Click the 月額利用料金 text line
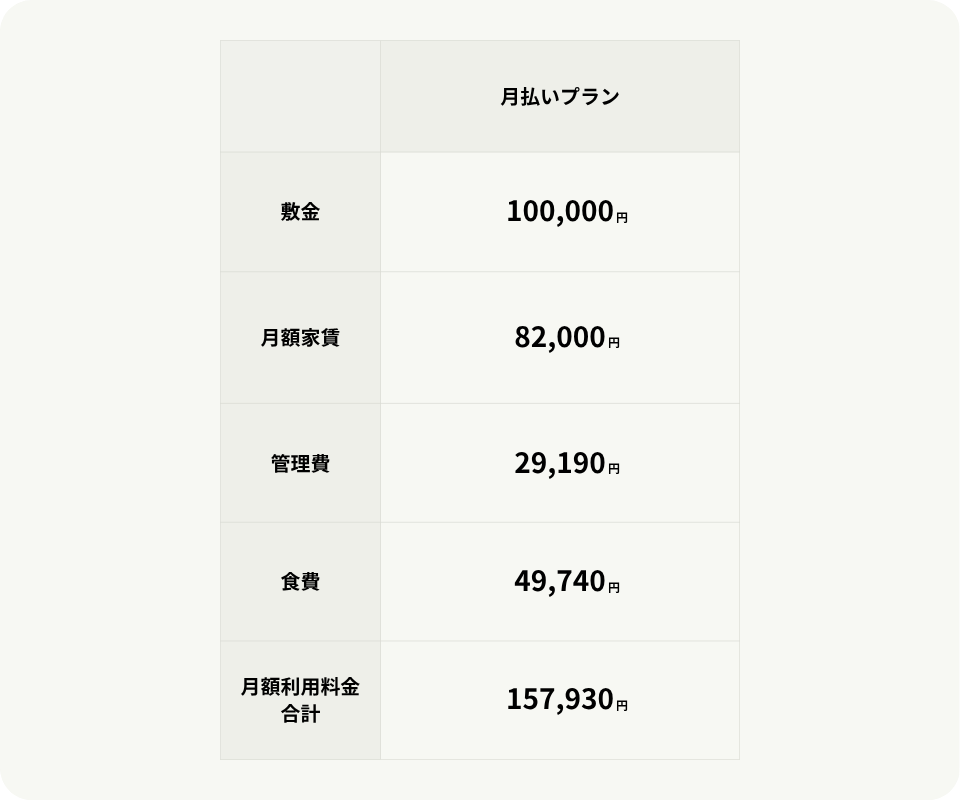Viewport: 960px width, 800px height. (x=300, y=688)
